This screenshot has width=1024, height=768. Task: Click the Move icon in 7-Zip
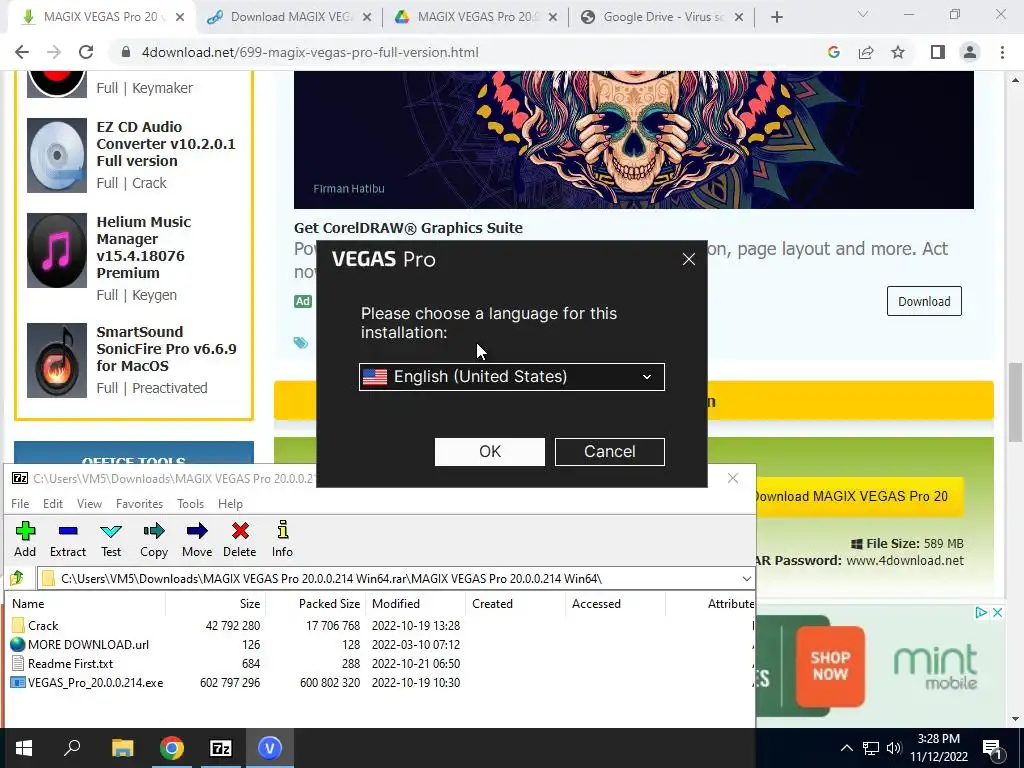coord(197,539)
